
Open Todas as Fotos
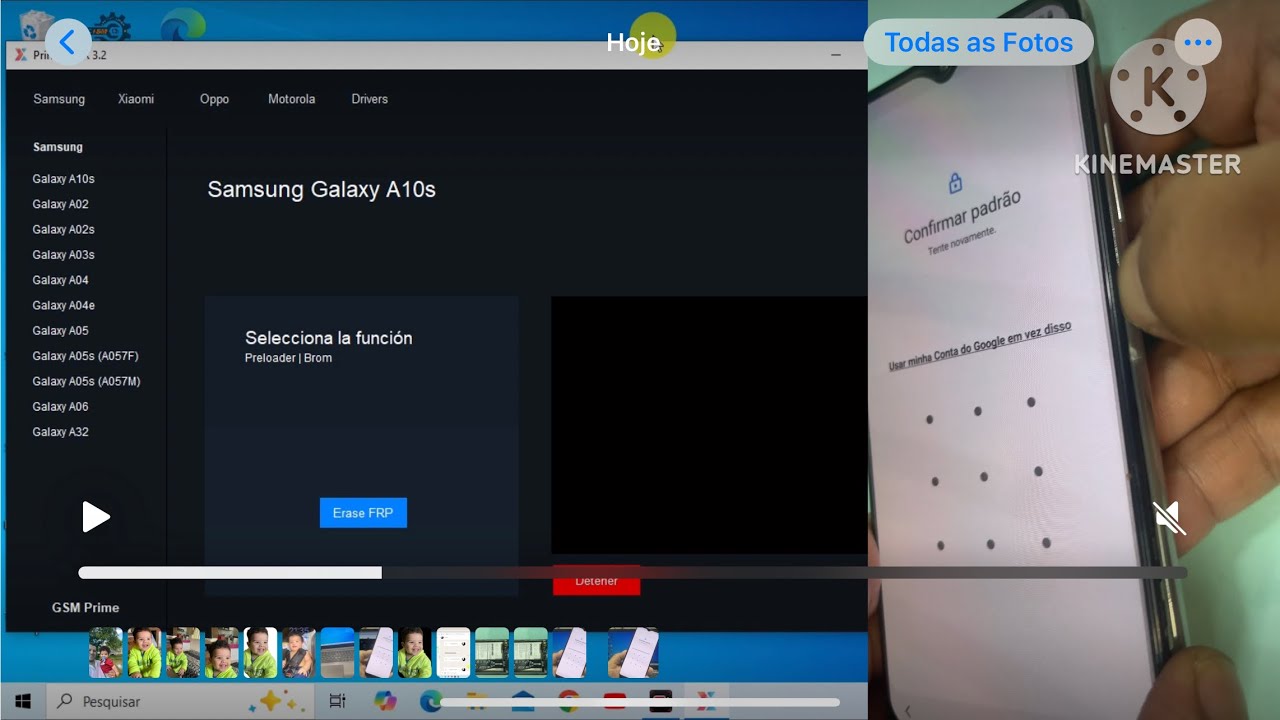pos(978,42)
